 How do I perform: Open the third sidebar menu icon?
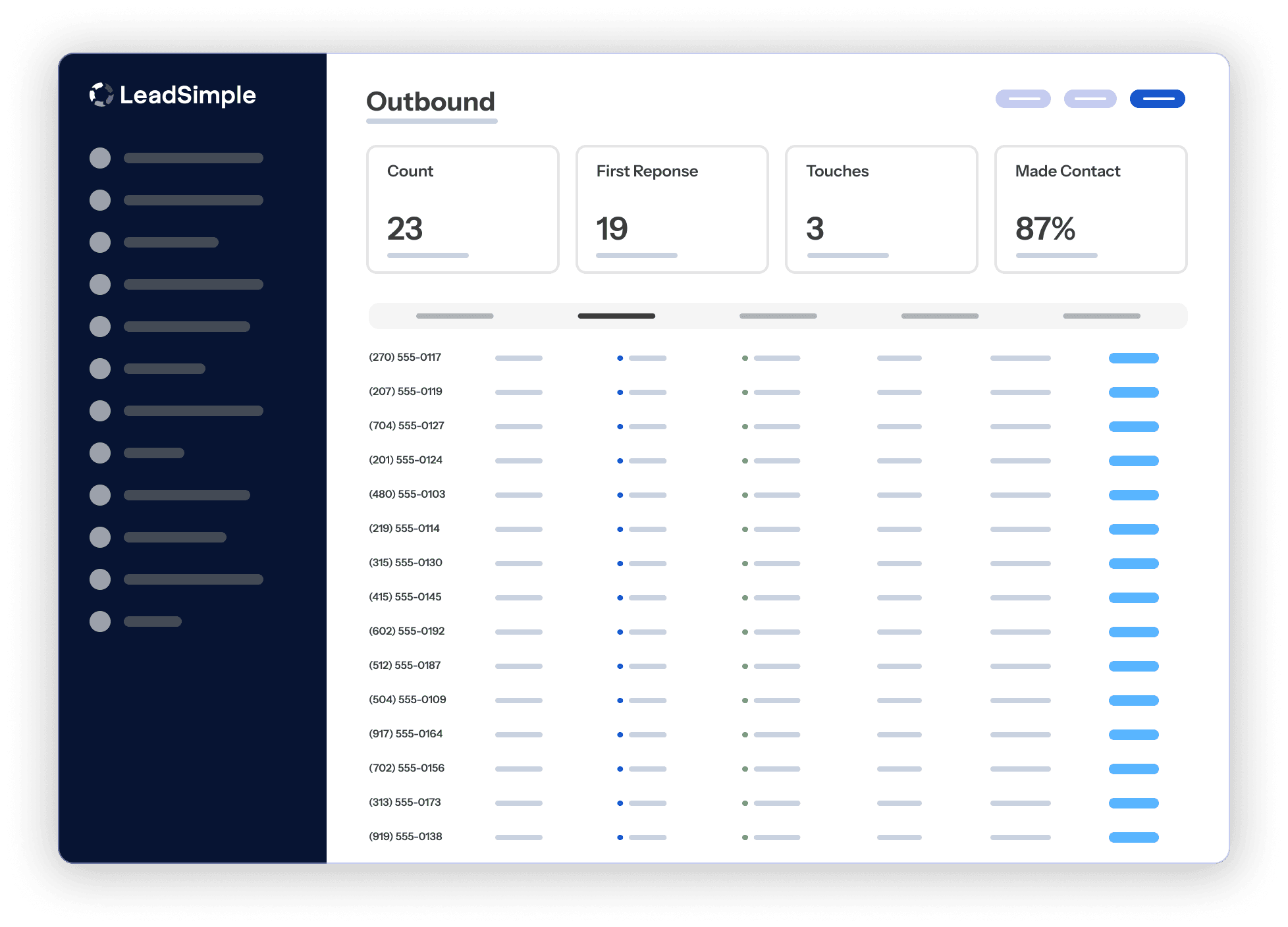click(100, 242)
